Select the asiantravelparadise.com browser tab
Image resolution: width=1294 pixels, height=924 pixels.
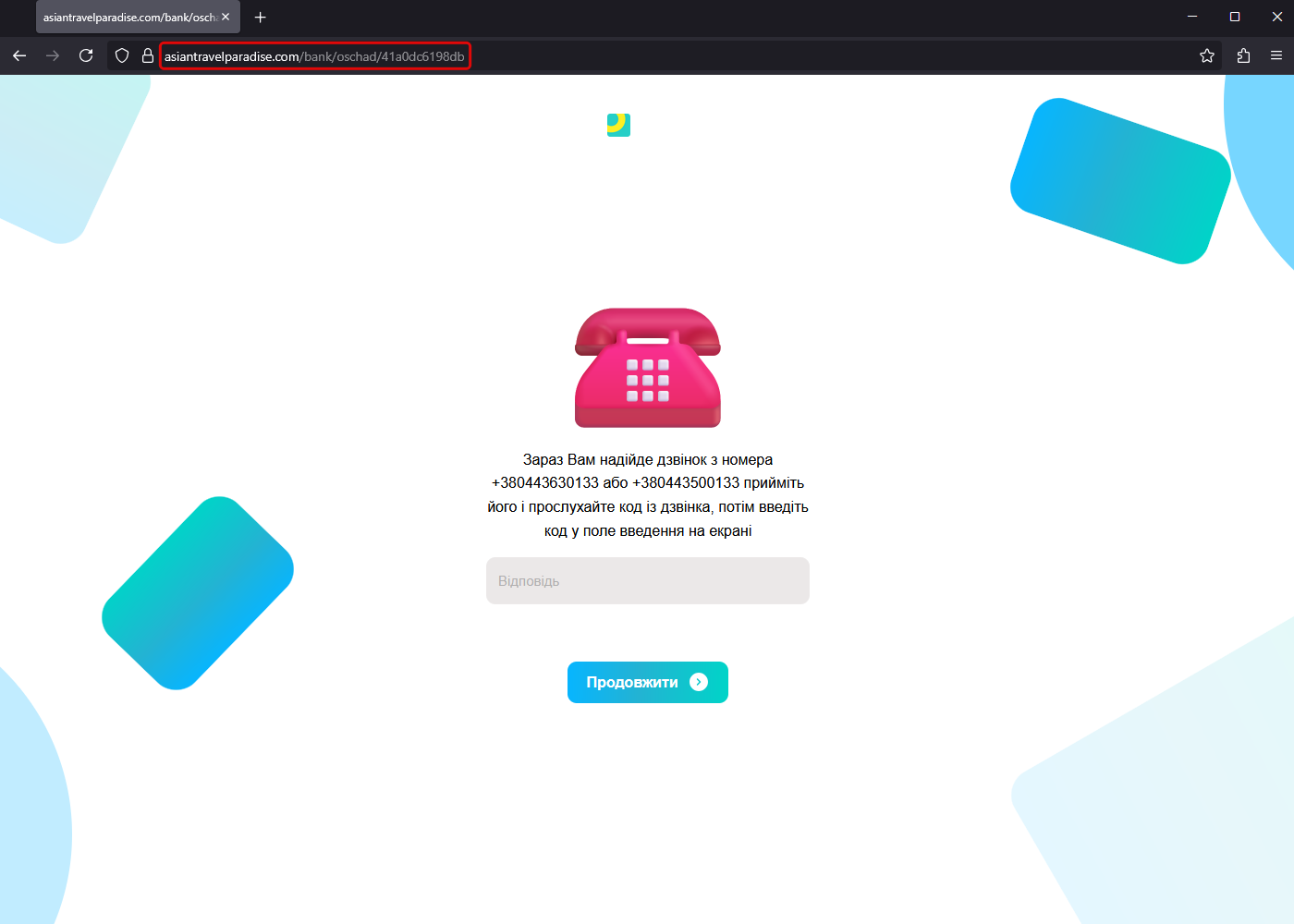pos(129,18)
